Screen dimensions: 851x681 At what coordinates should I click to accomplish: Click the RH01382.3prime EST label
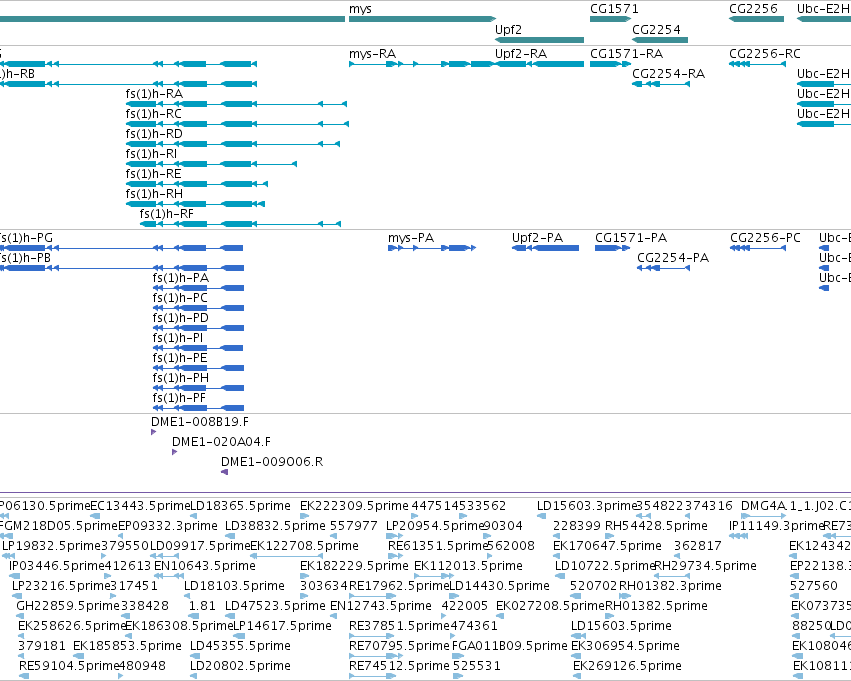(670, 587)
